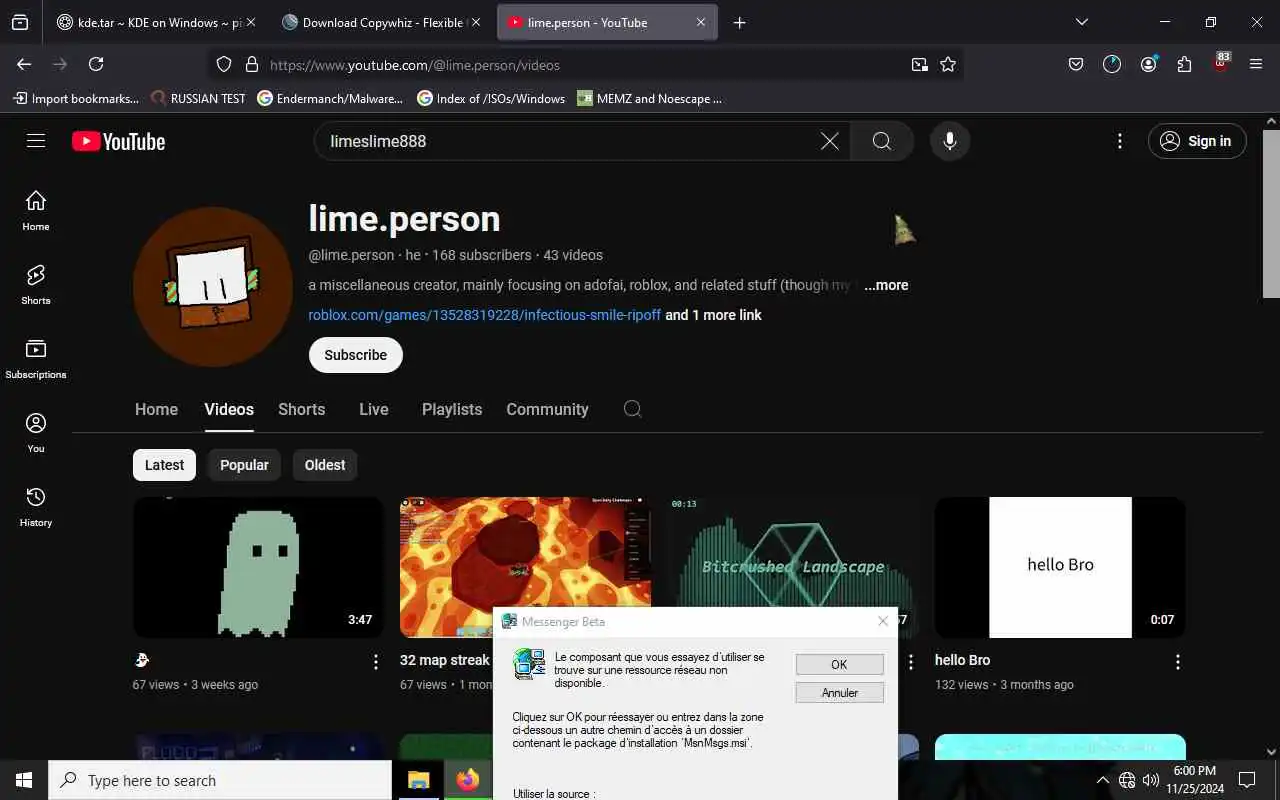
Task: Open Shorts in the sidebar
Action: (36, 285)
